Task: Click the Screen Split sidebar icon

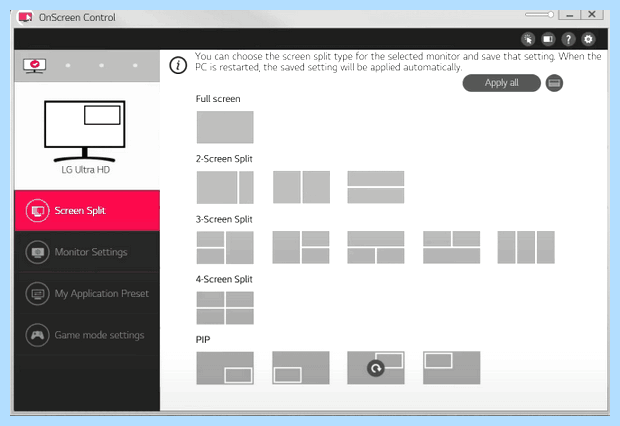Action: coord(38,210)
